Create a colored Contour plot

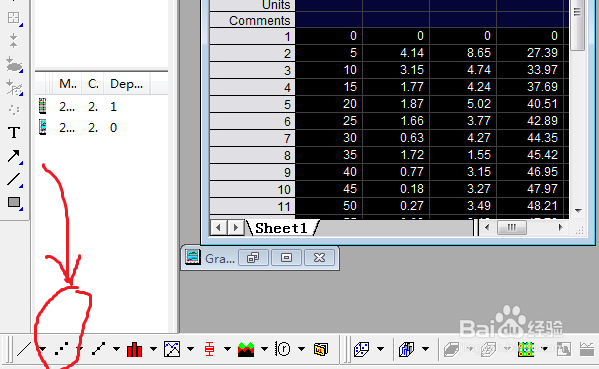526,349
